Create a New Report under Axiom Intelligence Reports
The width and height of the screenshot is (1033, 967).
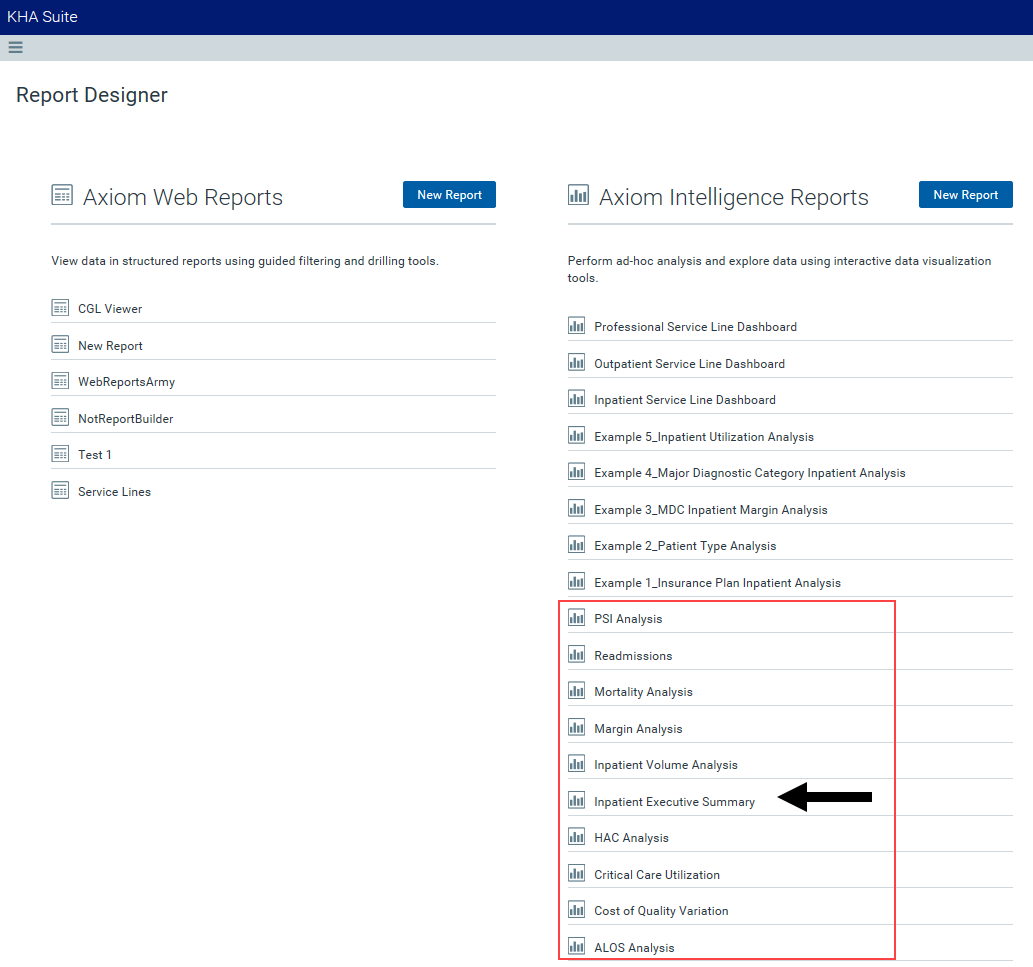(x=965, y=195)
